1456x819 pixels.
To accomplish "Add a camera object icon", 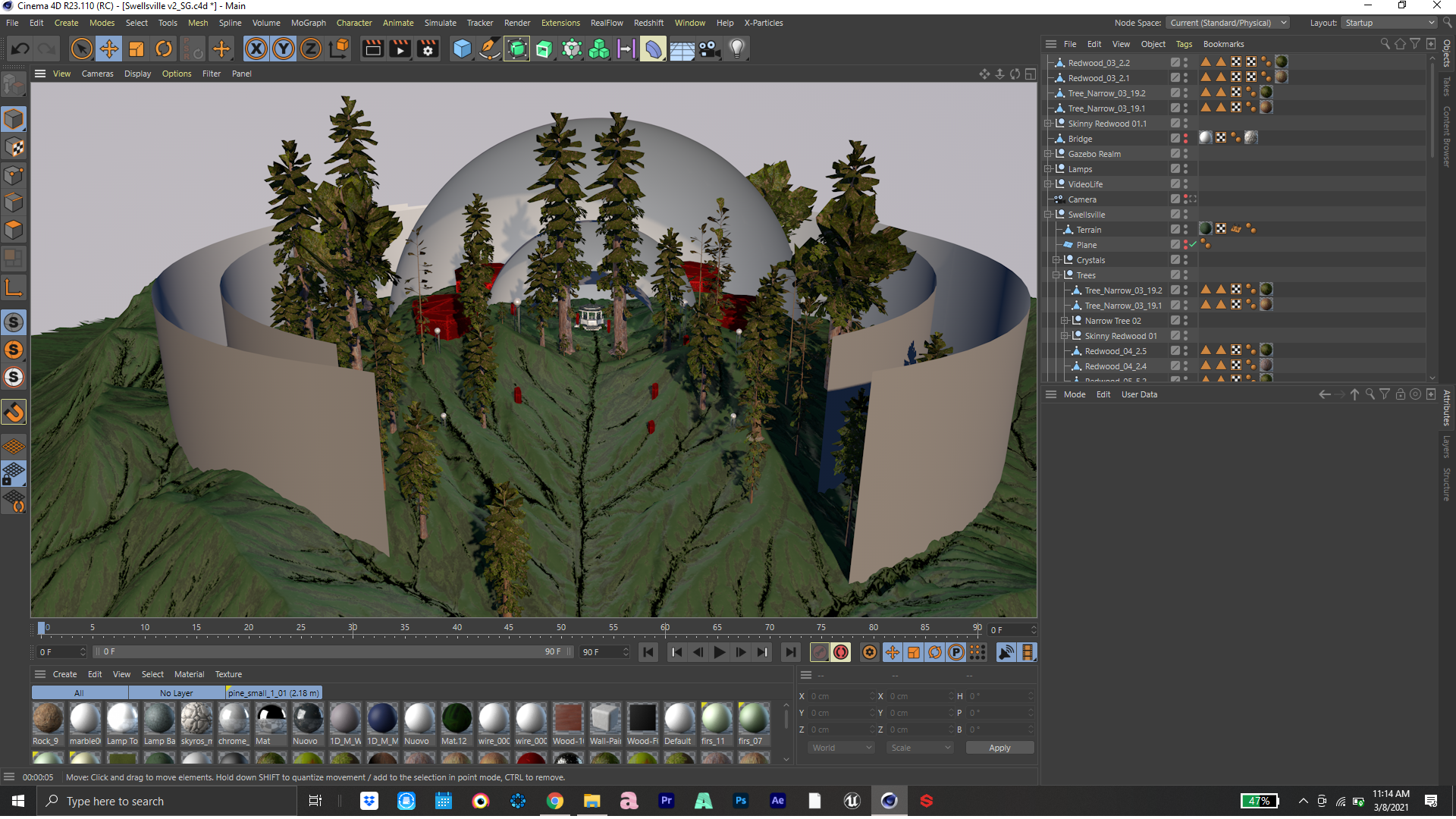I will 709,49.
